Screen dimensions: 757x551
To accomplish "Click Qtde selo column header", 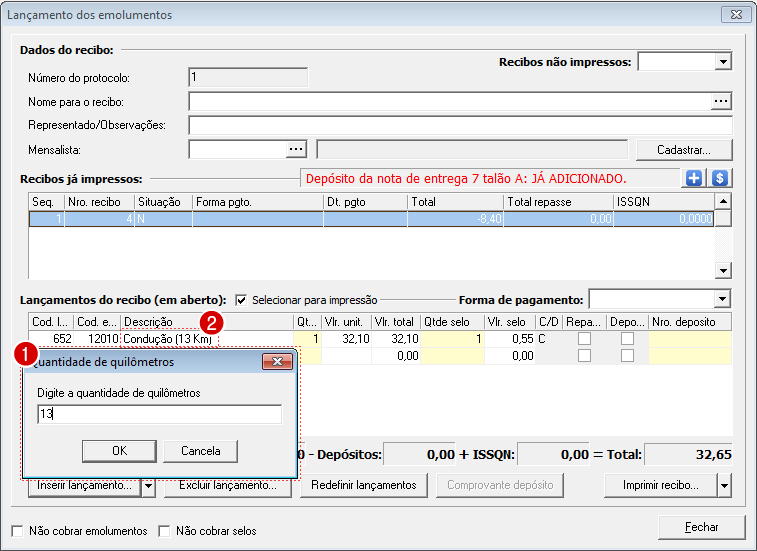I will pos(452,322).
